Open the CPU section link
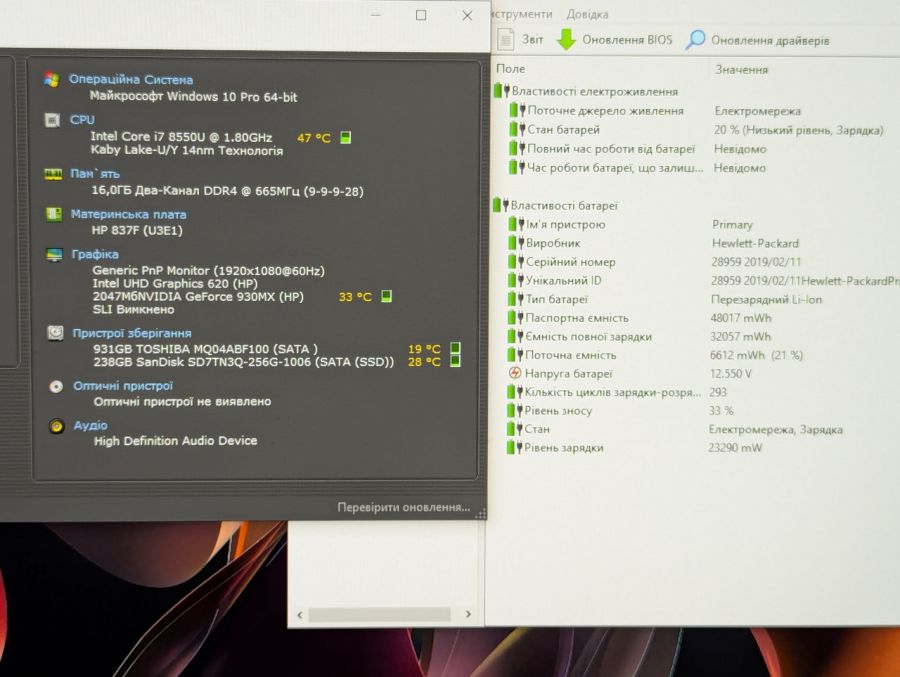The image size is (900, 677). [x=82, y=119]
